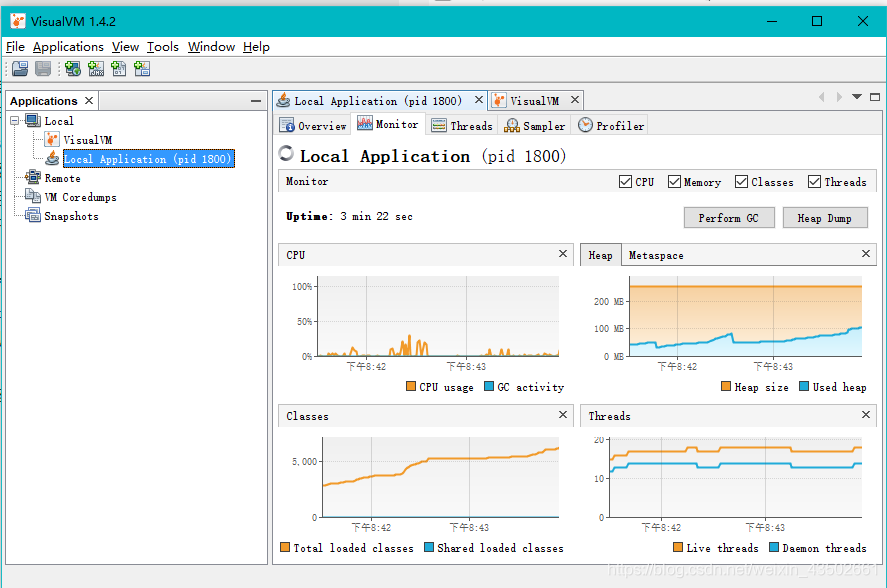Uncheck the Threads monitor checkbox
The height and width of the screenshot is (588, 887).
click(814, 182)
